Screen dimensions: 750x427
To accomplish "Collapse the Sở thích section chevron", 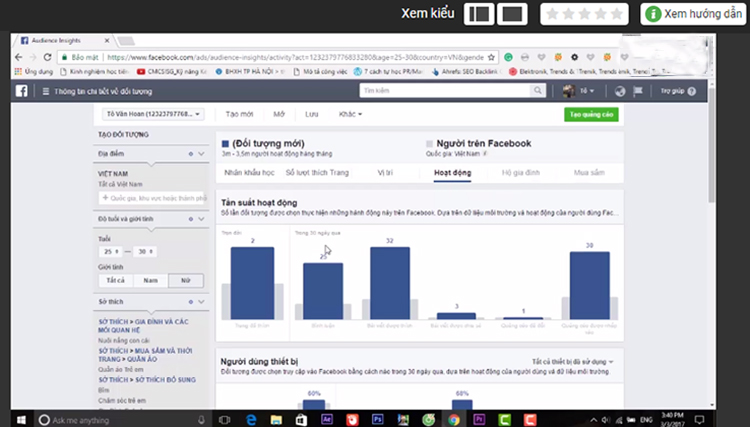I will [201, 302].
